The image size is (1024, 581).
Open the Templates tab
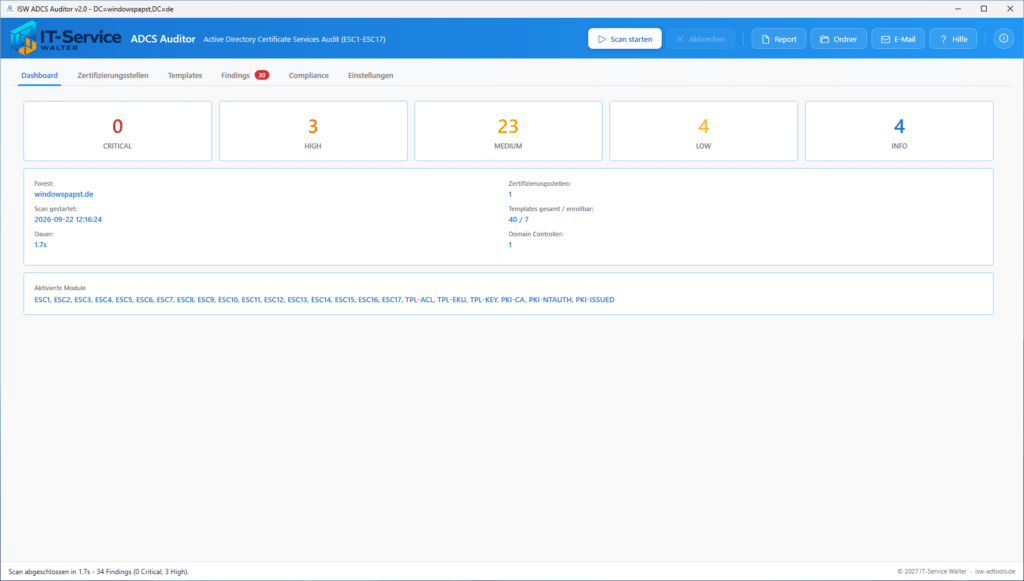pyautogui.click(x=185, y=76)
